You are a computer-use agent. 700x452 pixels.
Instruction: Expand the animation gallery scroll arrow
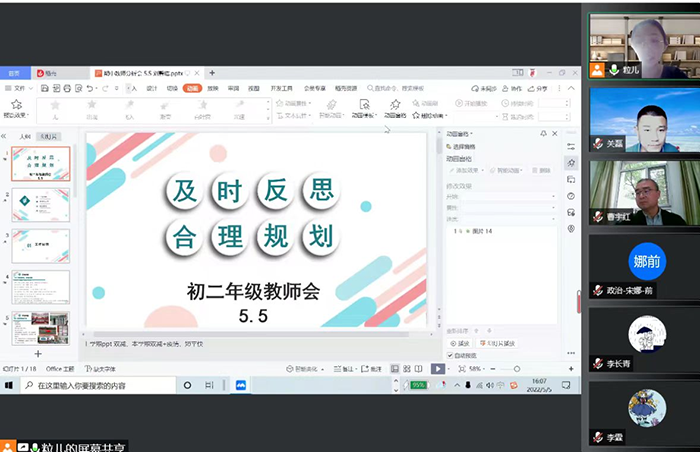[x=268, y=118]
